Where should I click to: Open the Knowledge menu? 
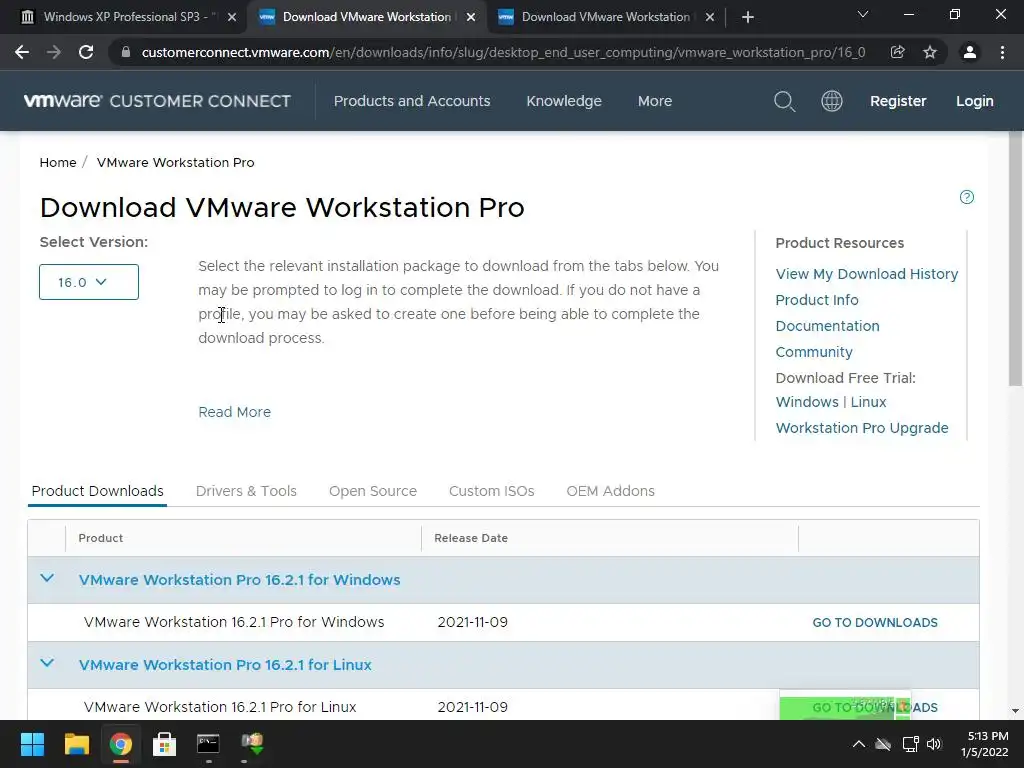point(564,101)
